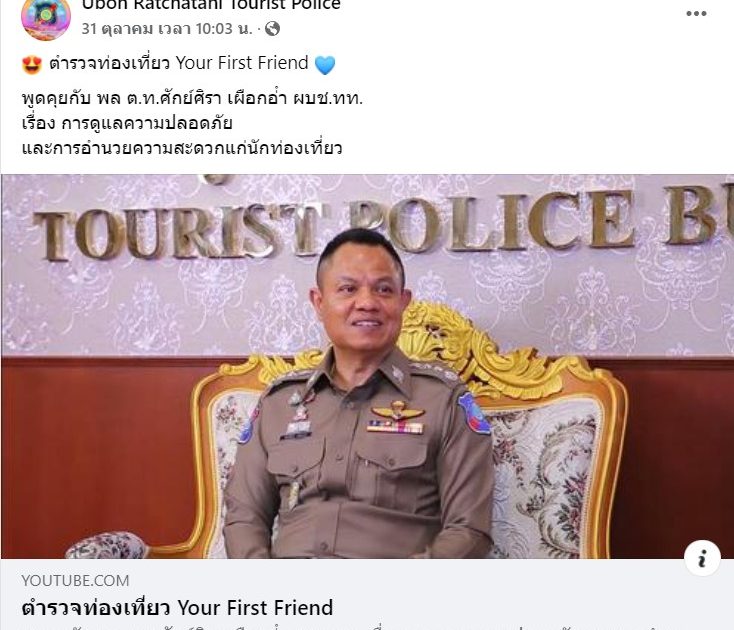
Task: Click the globe public-audience icon
Action: 272,29
